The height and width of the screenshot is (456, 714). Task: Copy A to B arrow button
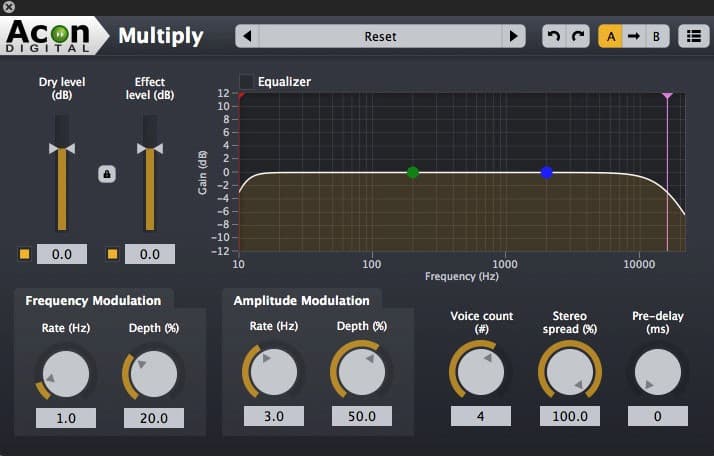click(x=633, y=36)
